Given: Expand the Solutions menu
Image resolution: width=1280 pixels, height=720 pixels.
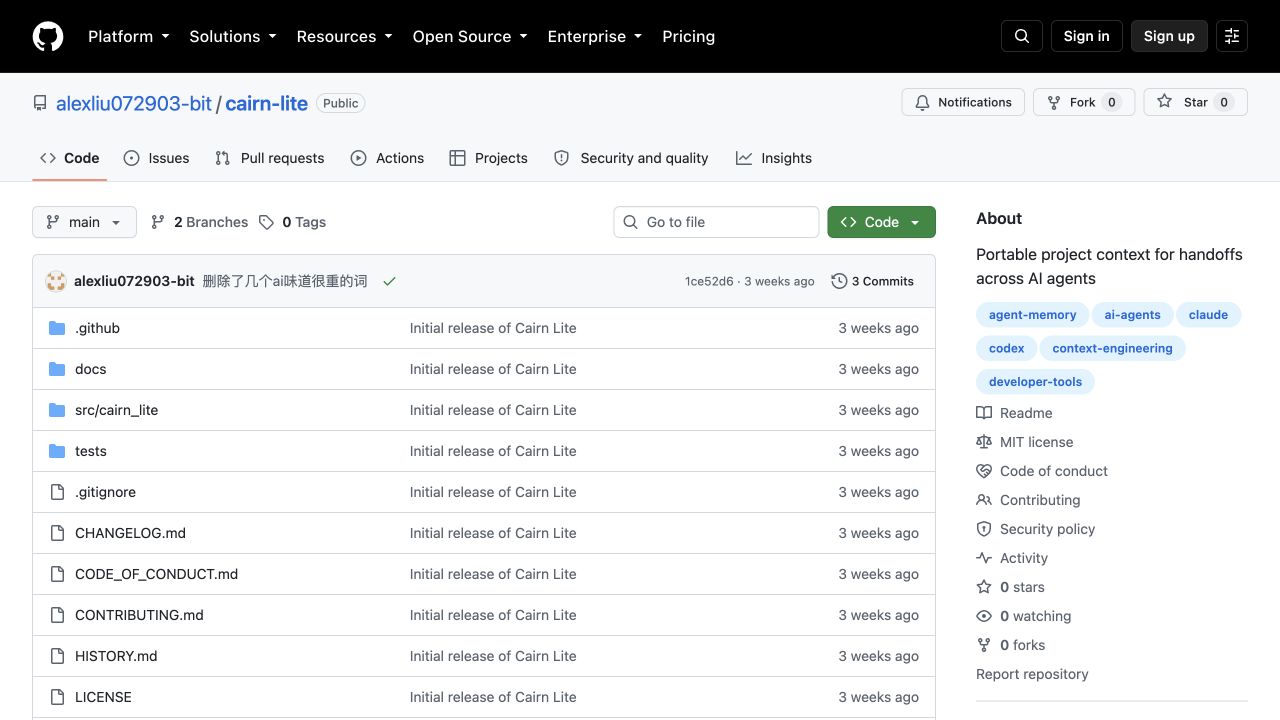Looking at the screenshot, I should 233,36.
